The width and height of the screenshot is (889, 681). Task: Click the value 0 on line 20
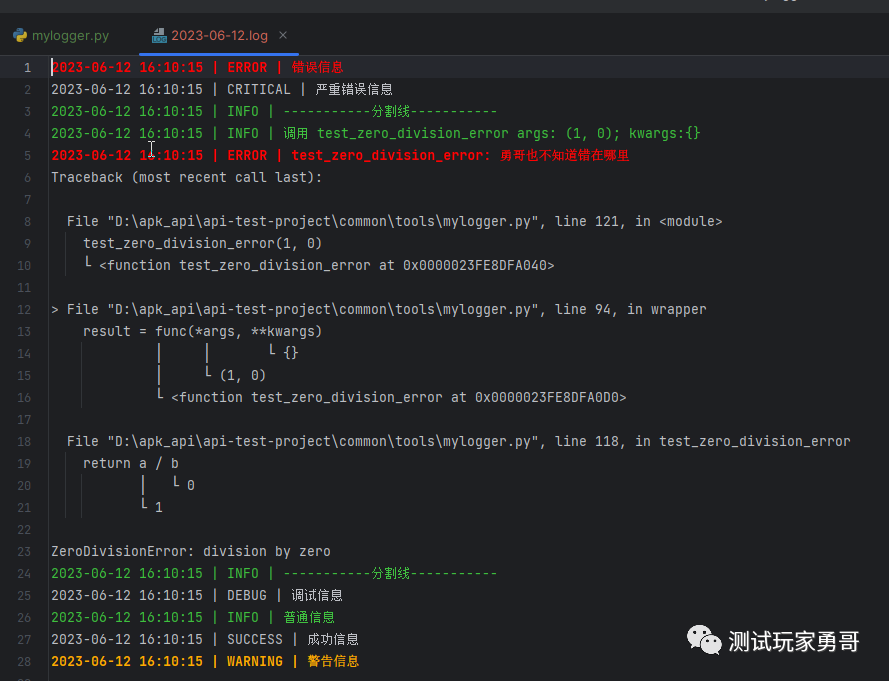click(191, 486)
